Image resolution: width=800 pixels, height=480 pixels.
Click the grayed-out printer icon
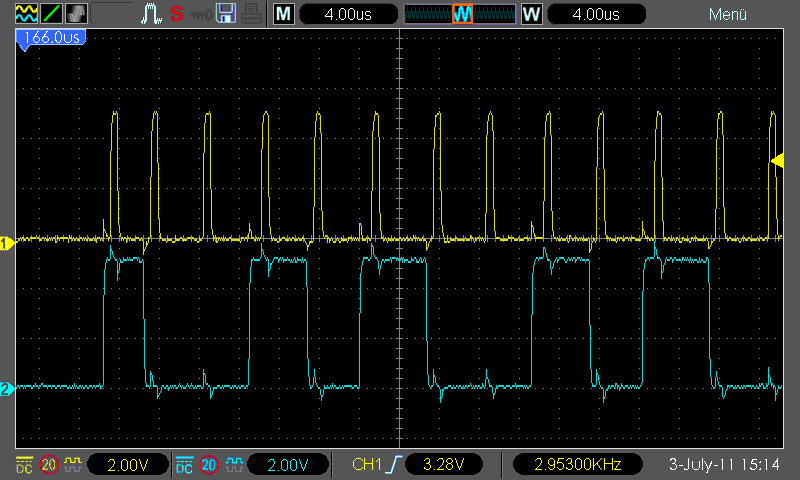click(x=252, y=14)
